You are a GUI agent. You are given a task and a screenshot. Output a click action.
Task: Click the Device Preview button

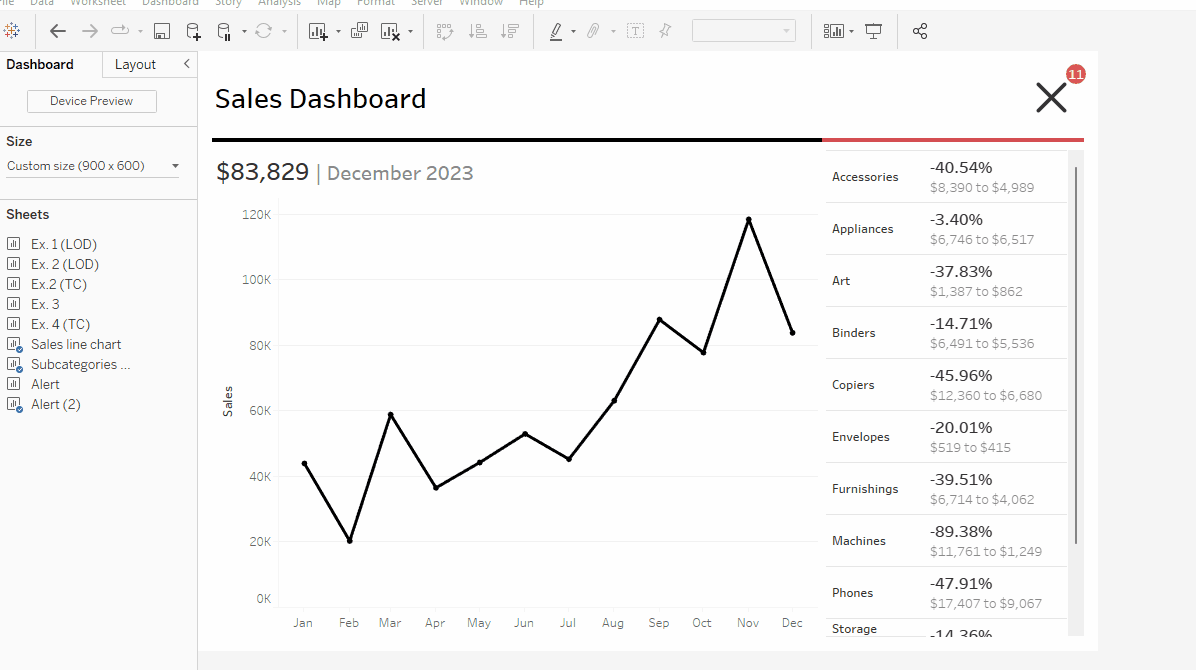pos(91,101)
